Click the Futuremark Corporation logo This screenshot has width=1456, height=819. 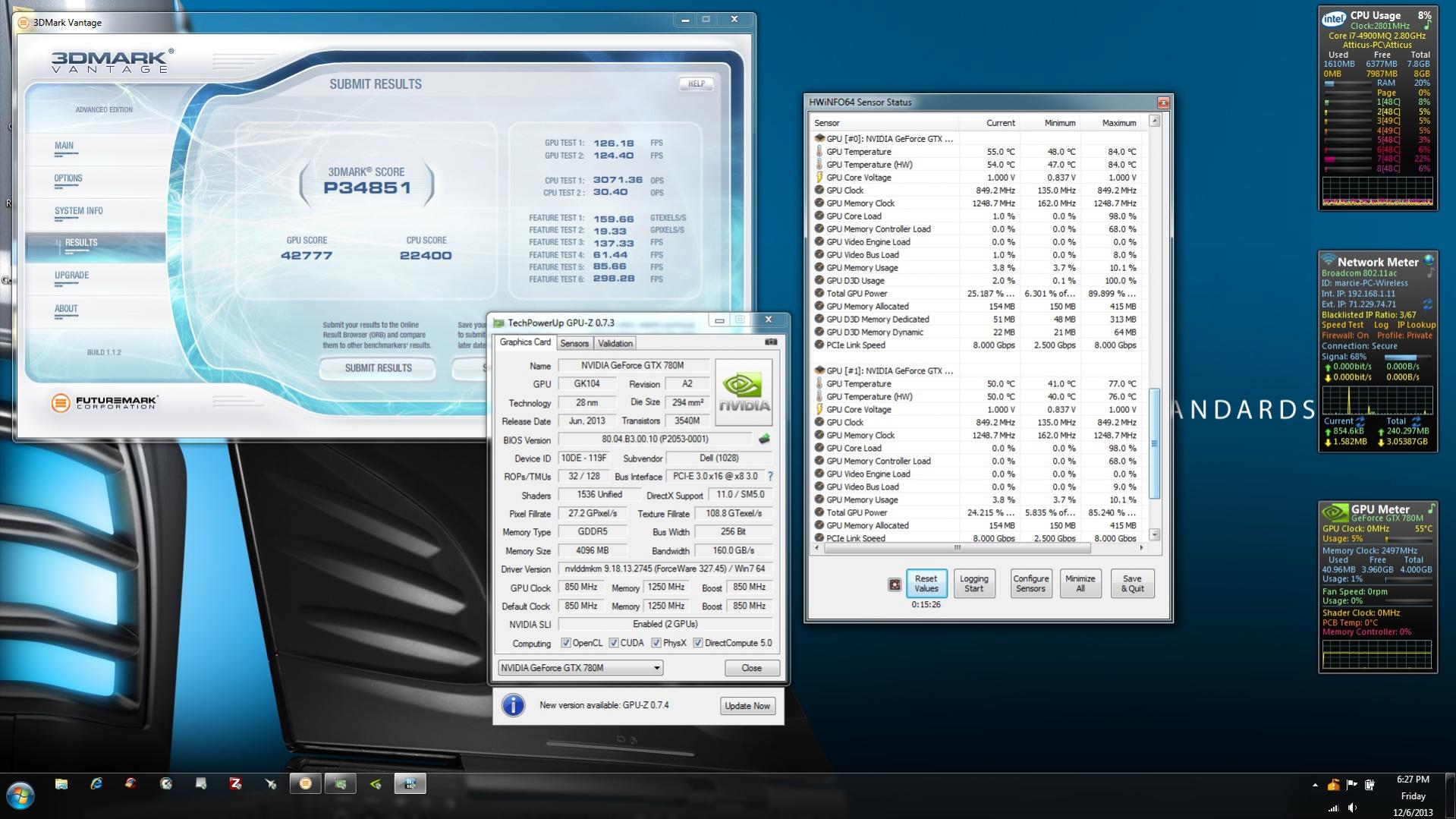click(104, 403)
